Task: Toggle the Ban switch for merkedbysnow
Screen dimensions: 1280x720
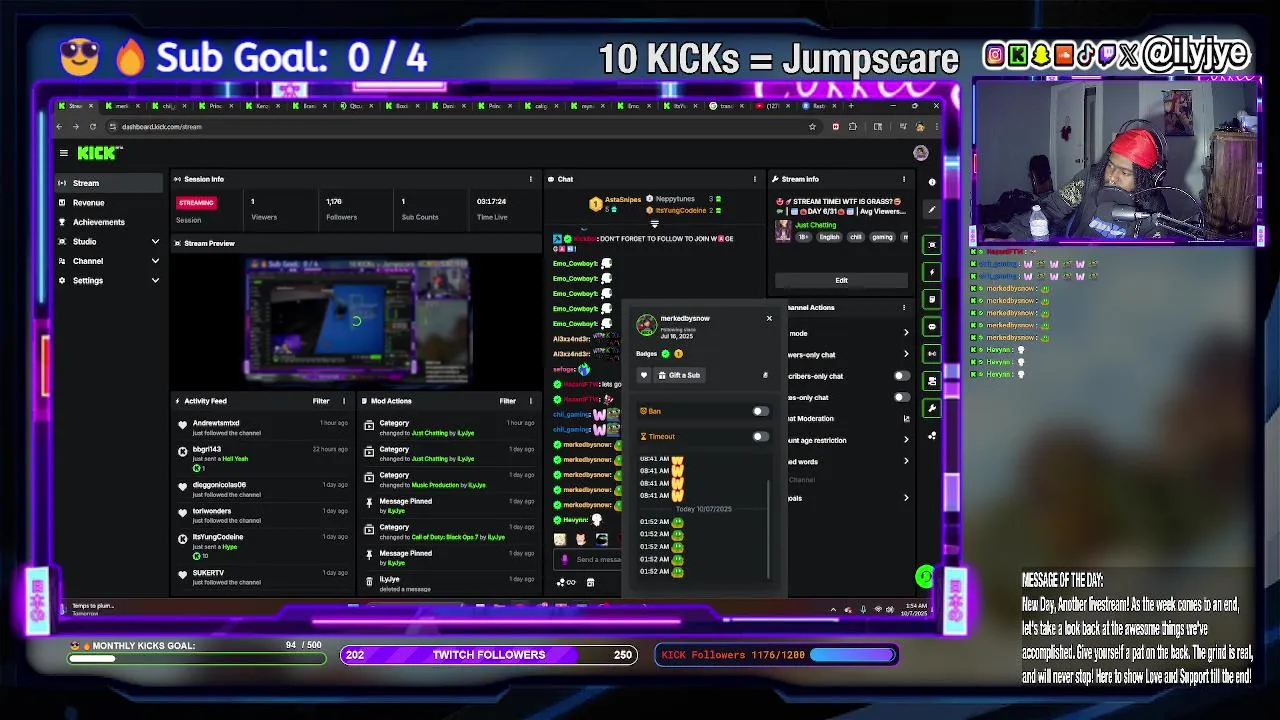Action: click(760, 411)
